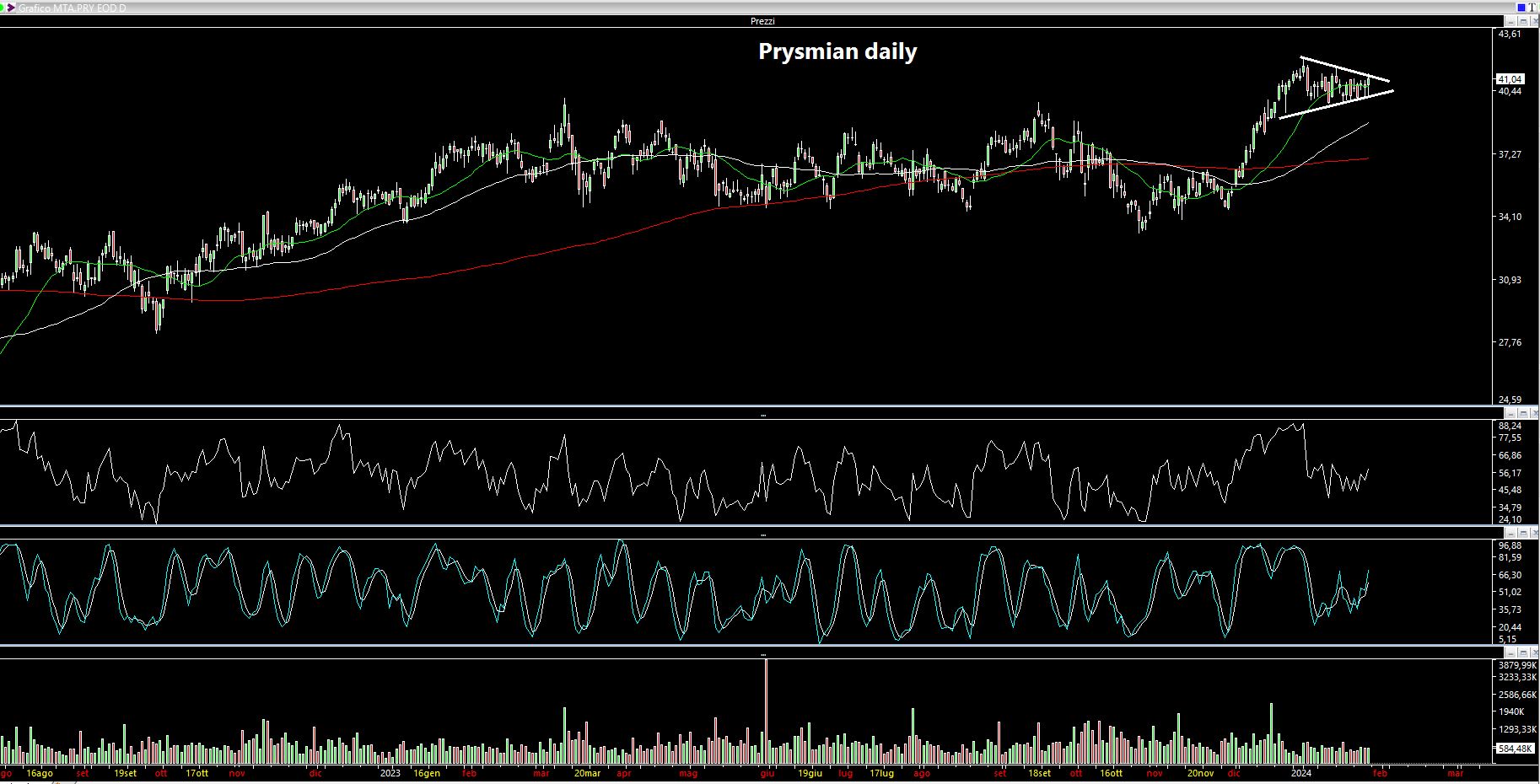Click the 16gen date on time axis
The image size is (1540, 784).
(427, 773)
